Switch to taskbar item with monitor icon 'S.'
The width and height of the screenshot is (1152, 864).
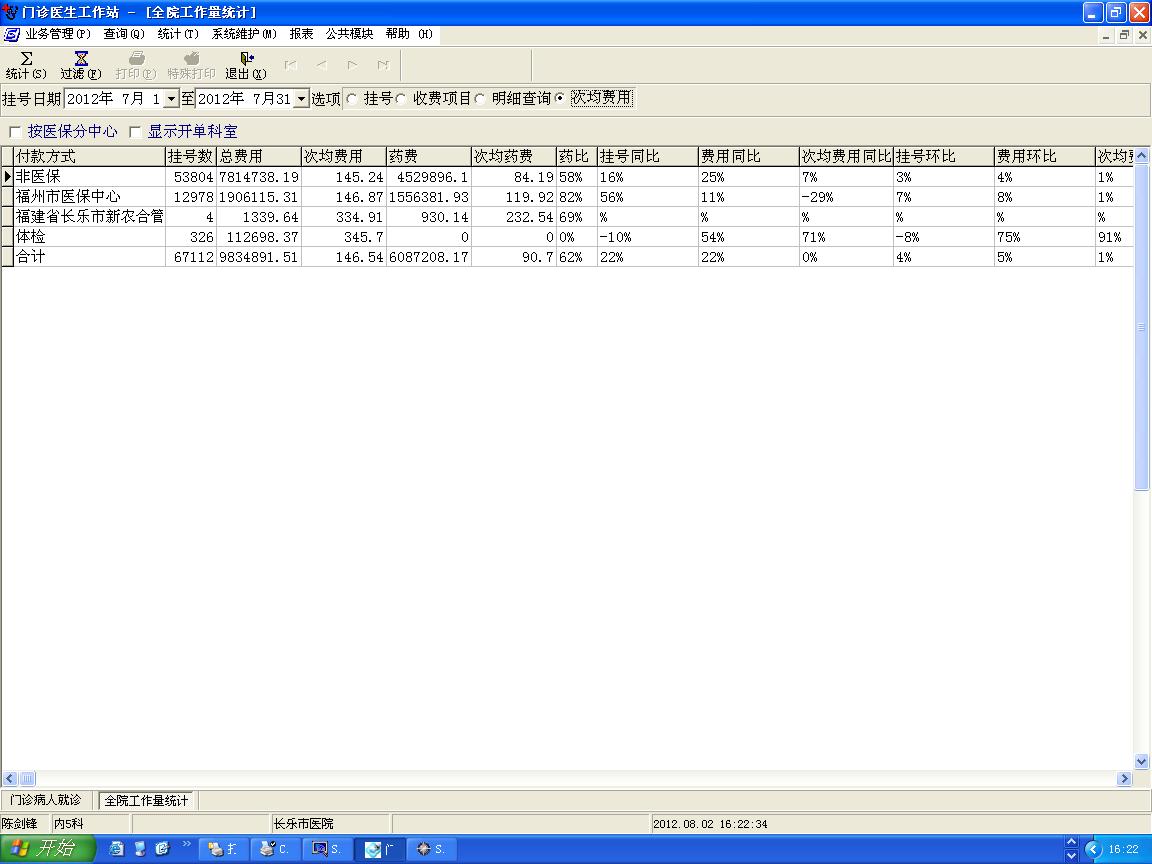(x=327, y=849)
